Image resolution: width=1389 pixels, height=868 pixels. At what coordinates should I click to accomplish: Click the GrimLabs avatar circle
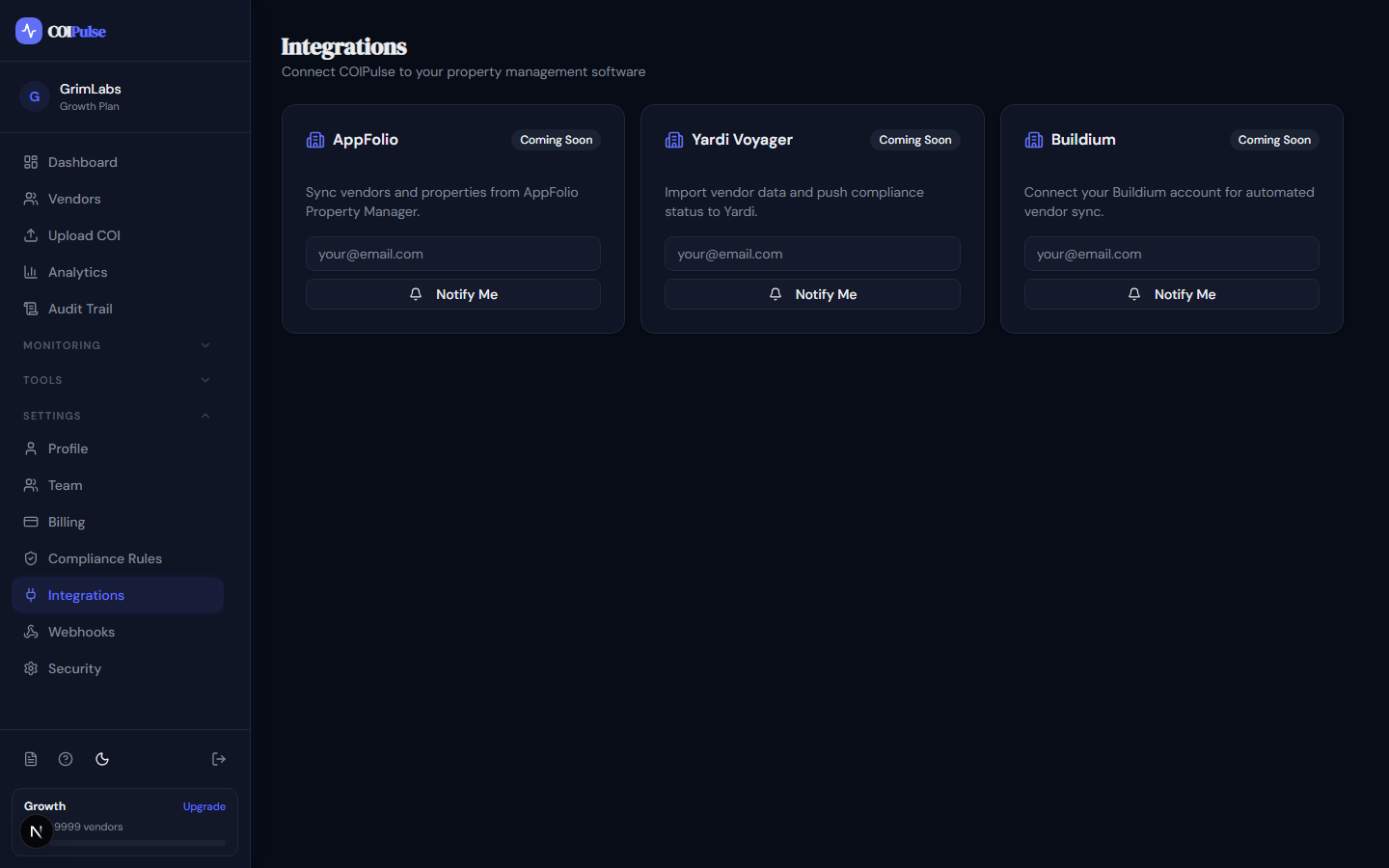[x=35, y=96]
